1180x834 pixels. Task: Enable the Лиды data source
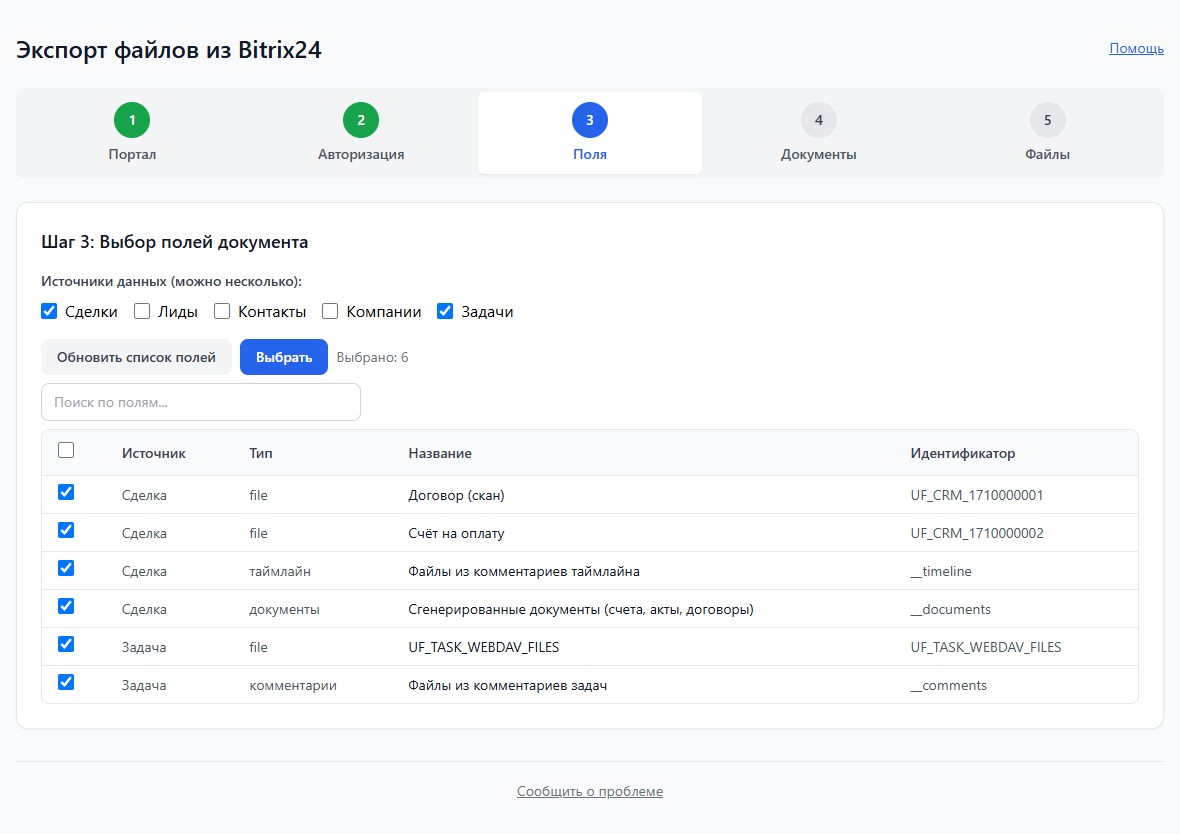[x=141, y=311]
